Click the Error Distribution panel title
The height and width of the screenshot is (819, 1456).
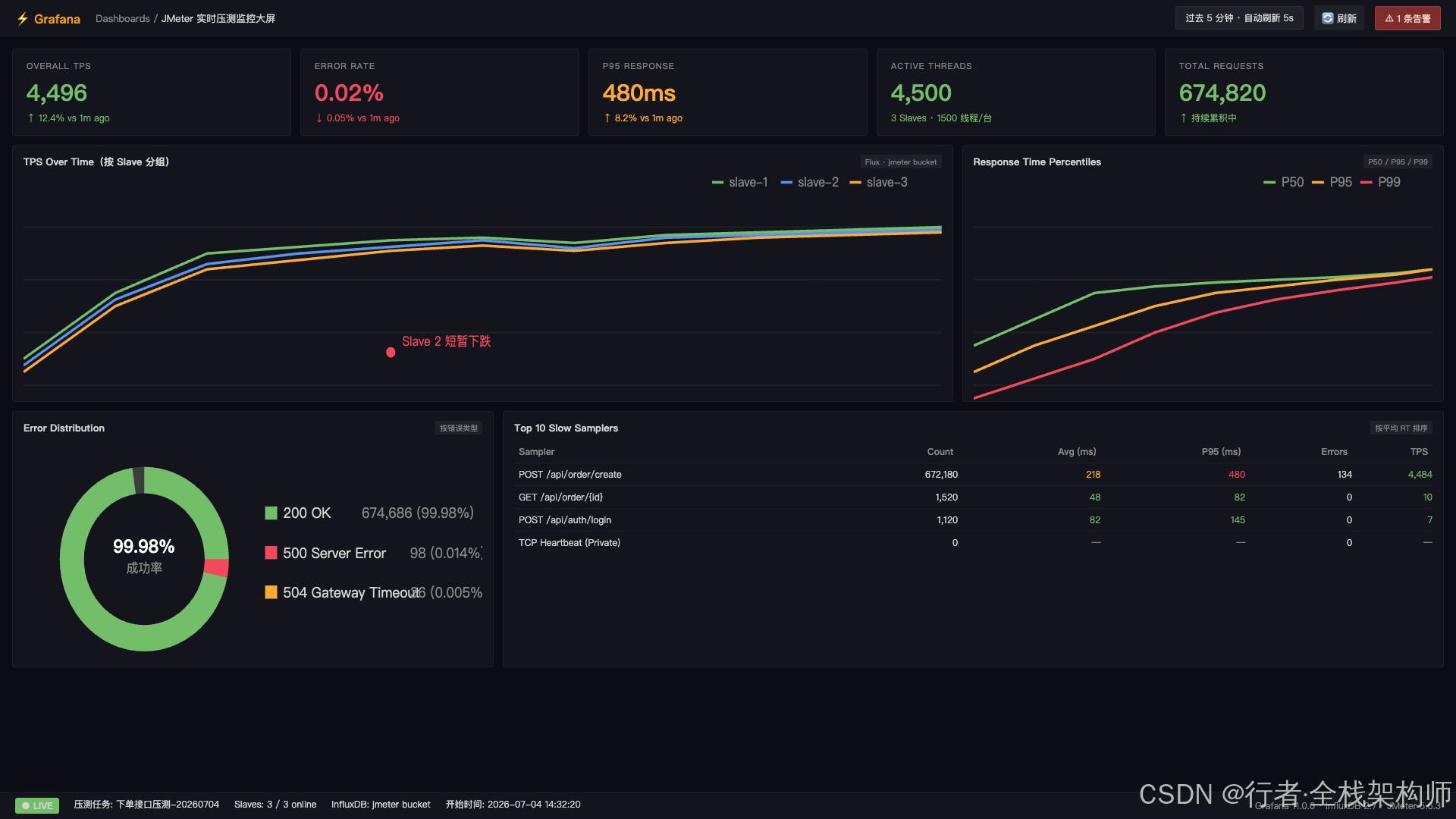click(64, 428)
